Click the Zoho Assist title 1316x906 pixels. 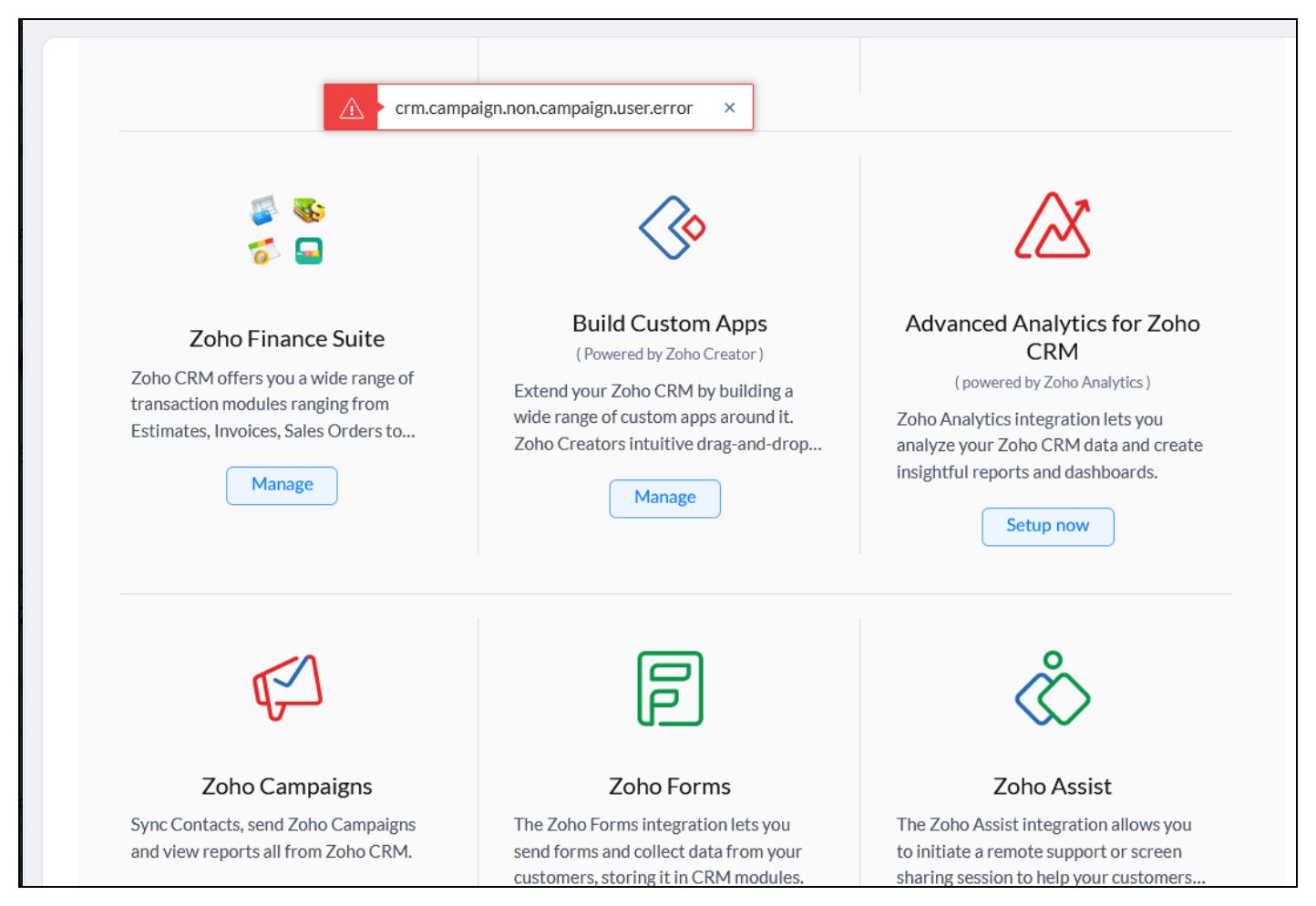(1053, 787)
